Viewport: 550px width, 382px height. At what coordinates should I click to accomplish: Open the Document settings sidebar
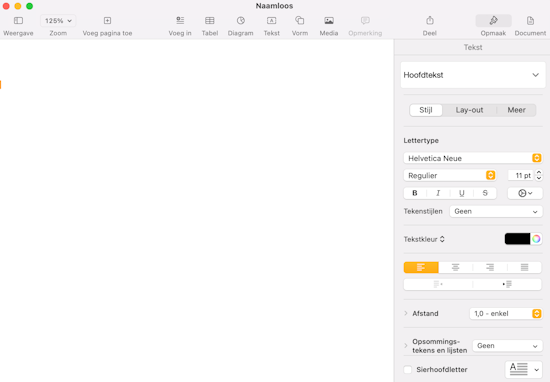pyautogui.click(x=530, y=21)
